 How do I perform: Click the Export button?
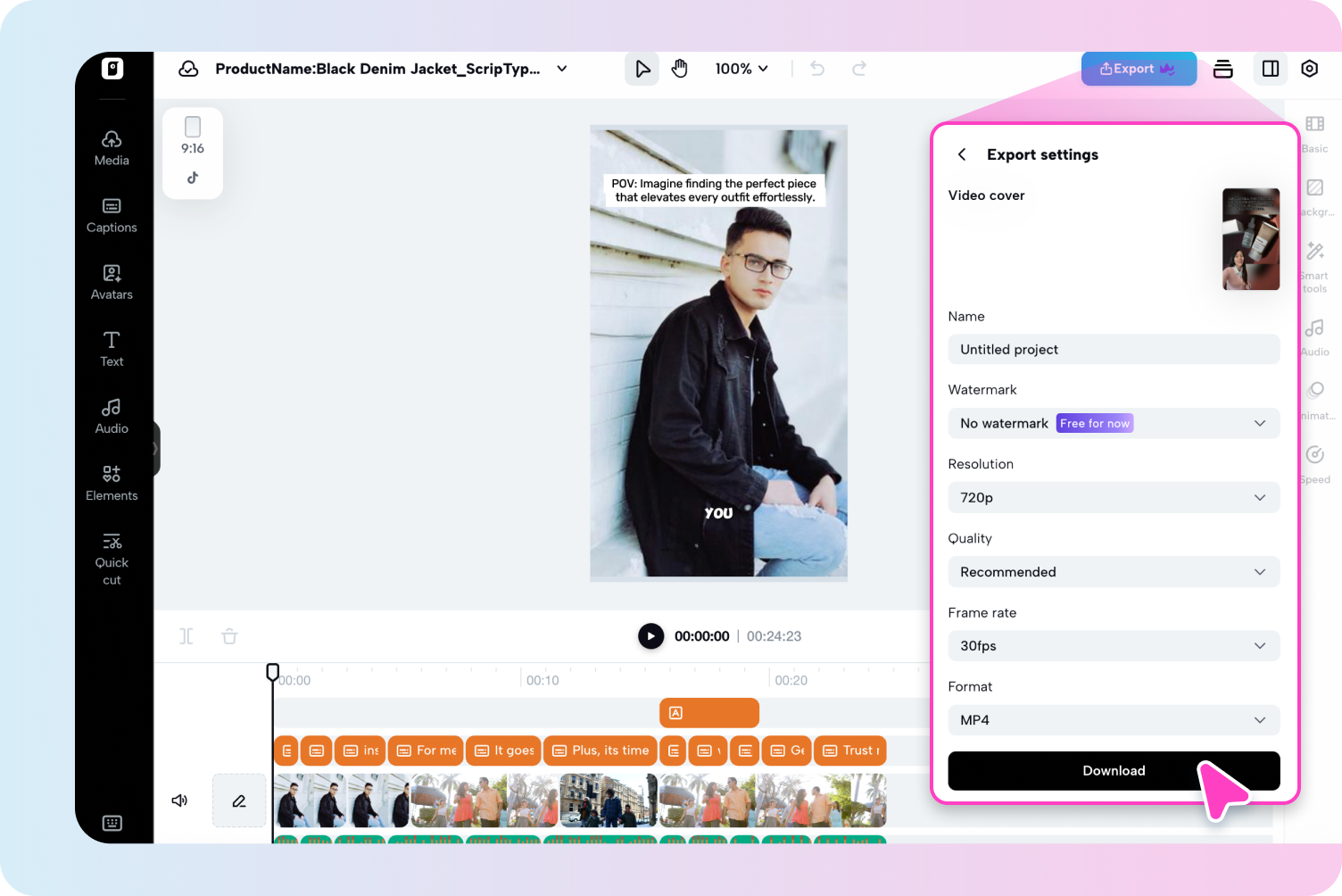(1138, 69)
